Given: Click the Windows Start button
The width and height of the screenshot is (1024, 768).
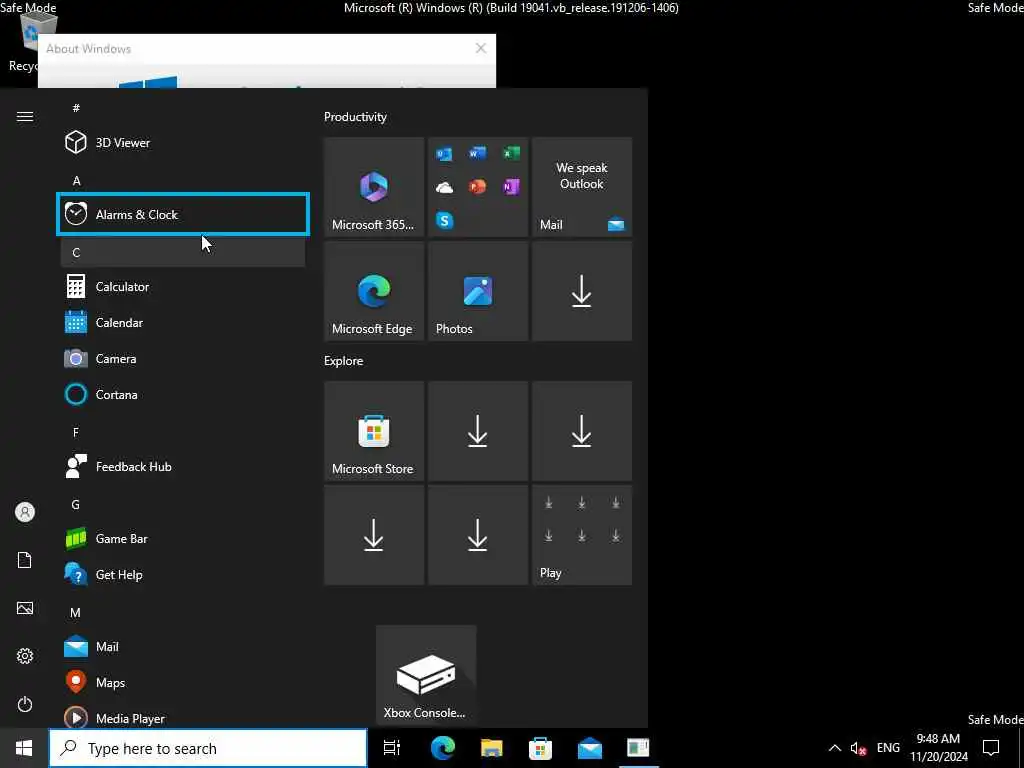Looking at the screenshot, I should (x=24, y=748).
